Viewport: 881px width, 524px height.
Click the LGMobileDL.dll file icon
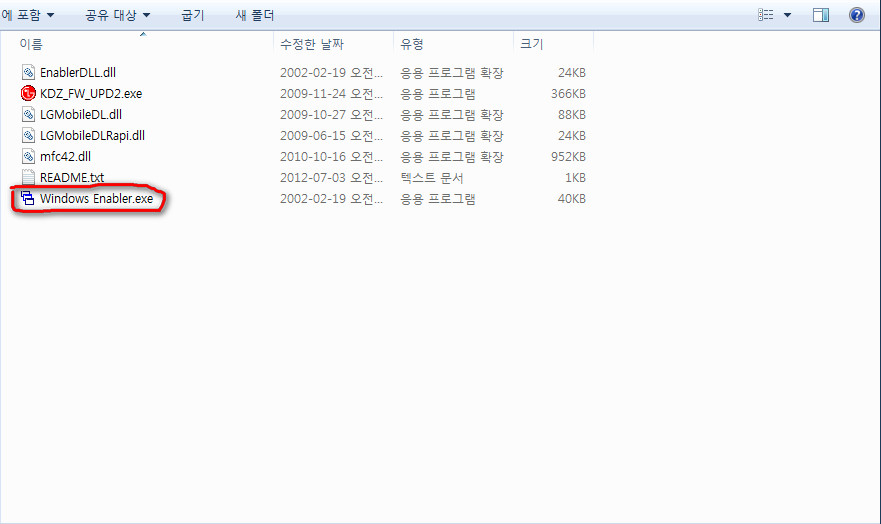point(28,115)
